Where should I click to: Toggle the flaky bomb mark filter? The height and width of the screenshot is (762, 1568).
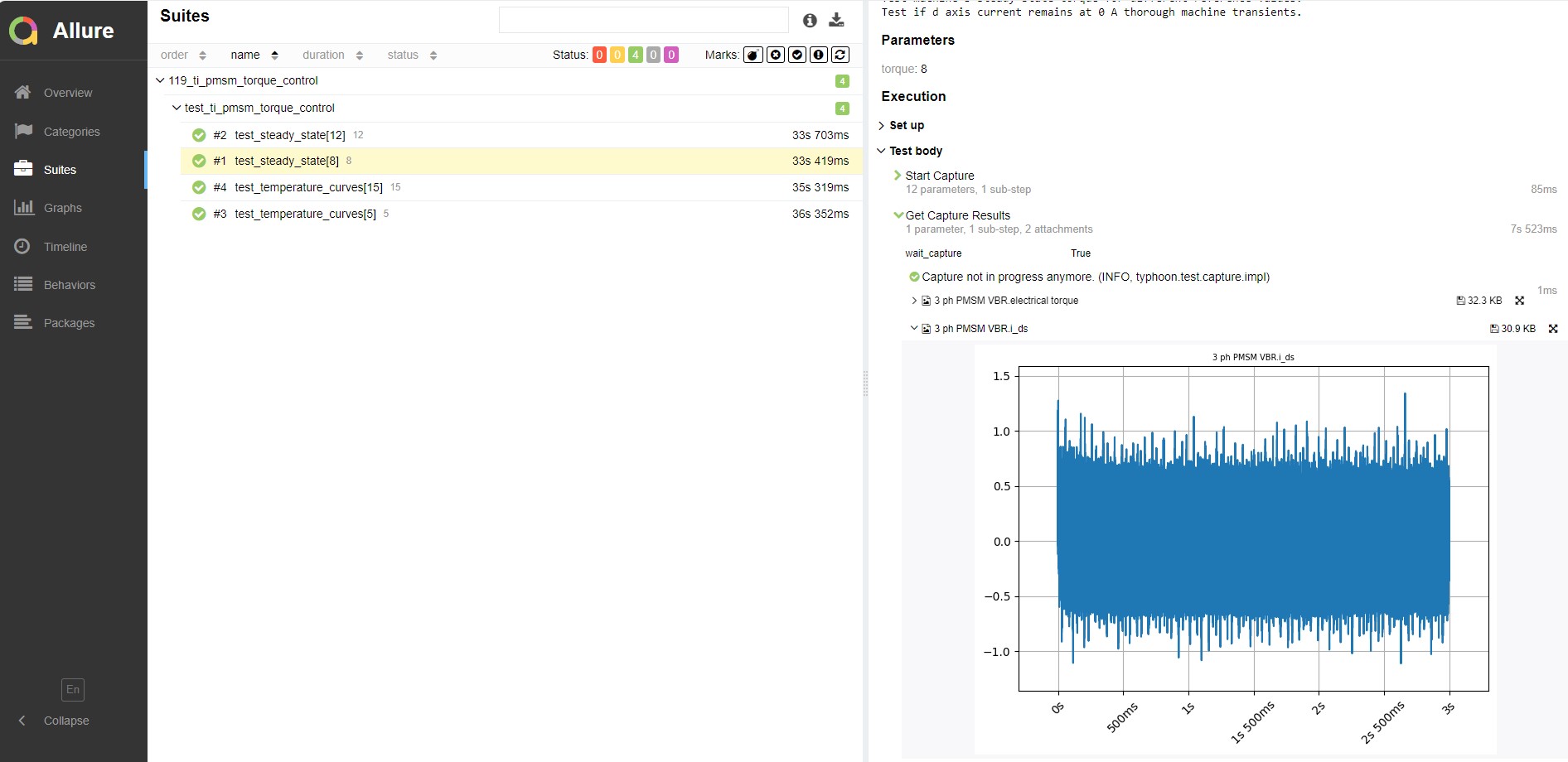753,55
